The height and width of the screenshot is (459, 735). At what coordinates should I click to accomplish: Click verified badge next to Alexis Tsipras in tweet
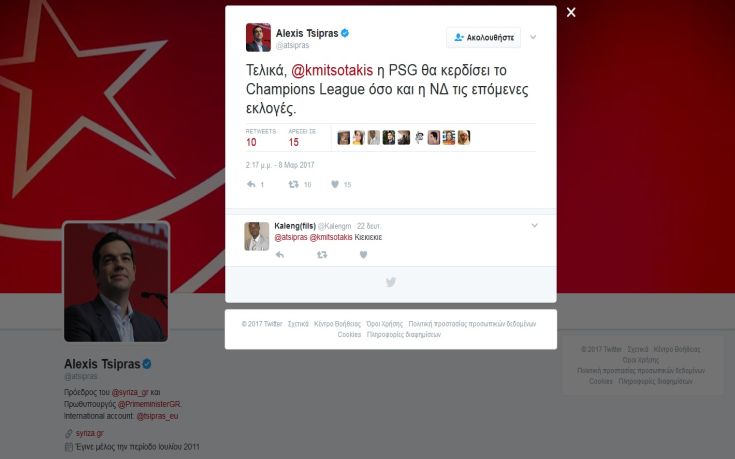point(345,33)
